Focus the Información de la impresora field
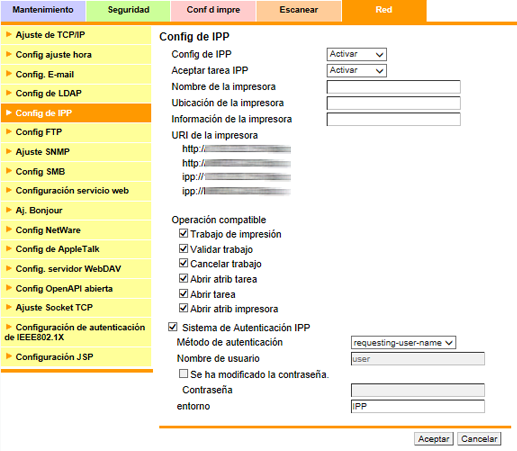The width and height of the screenshot is (517, 451). 394,119
